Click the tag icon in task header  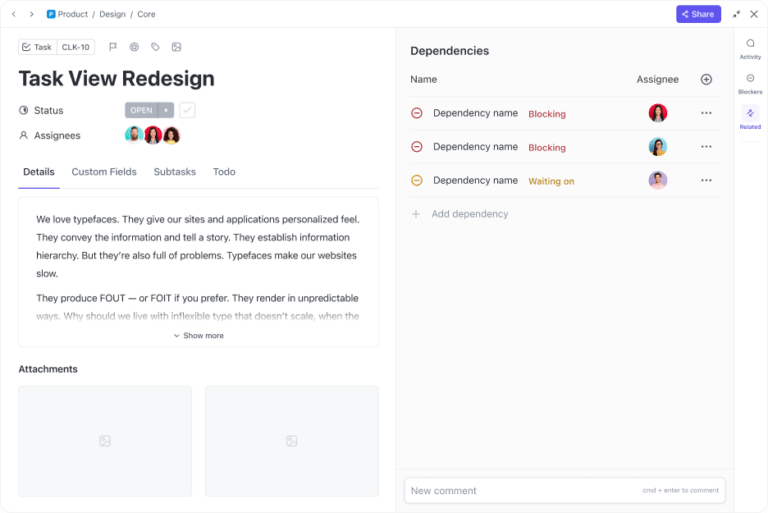point(155,47)
